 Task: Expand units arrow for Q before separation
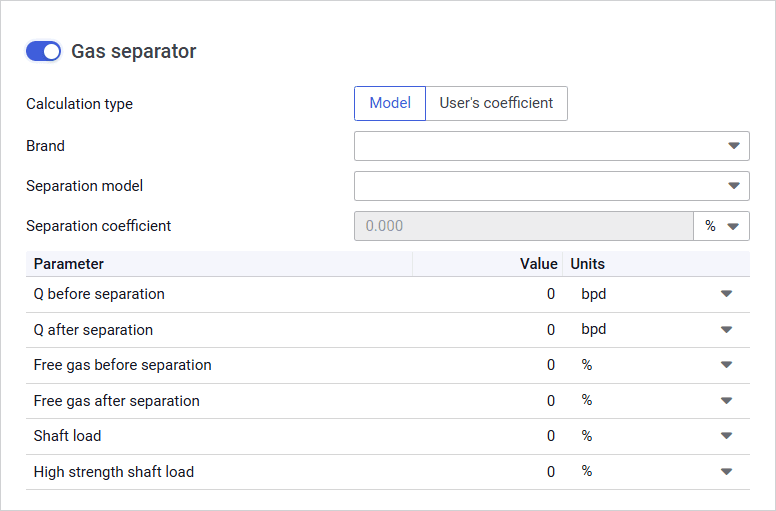[726, 294]
